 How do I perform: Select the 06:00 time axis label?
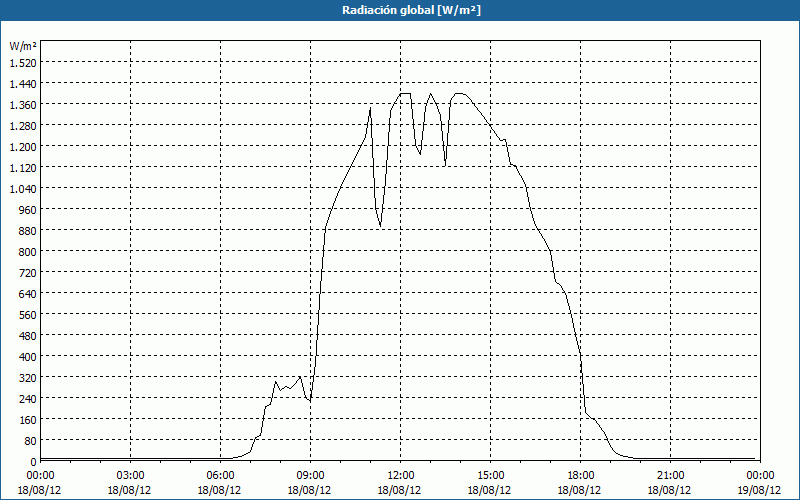point(220,476)
